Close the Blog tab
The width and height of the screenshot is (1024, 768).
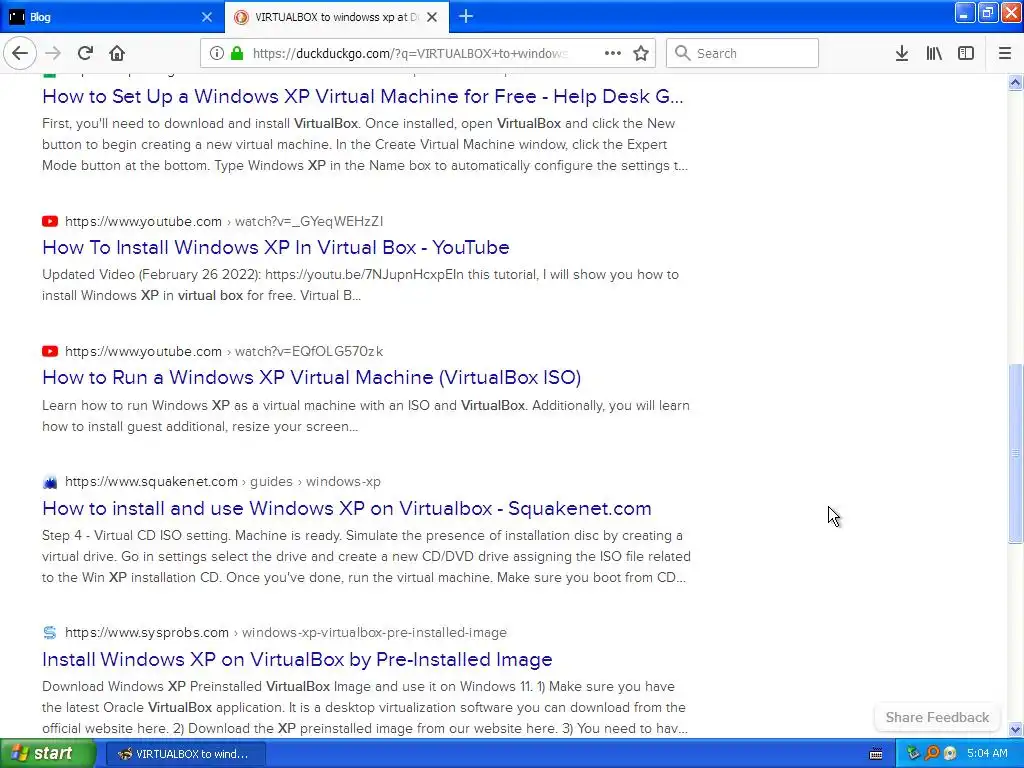(206, 17)
